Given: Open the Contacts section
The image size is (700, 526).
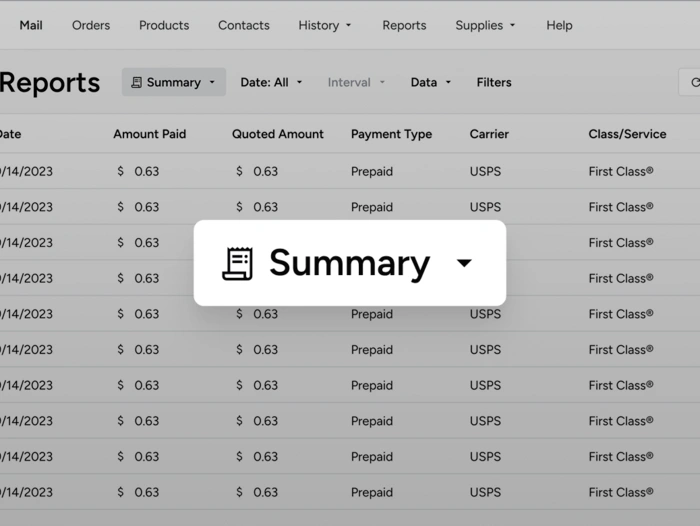Looking at the screenshot, I should (244, 25).
